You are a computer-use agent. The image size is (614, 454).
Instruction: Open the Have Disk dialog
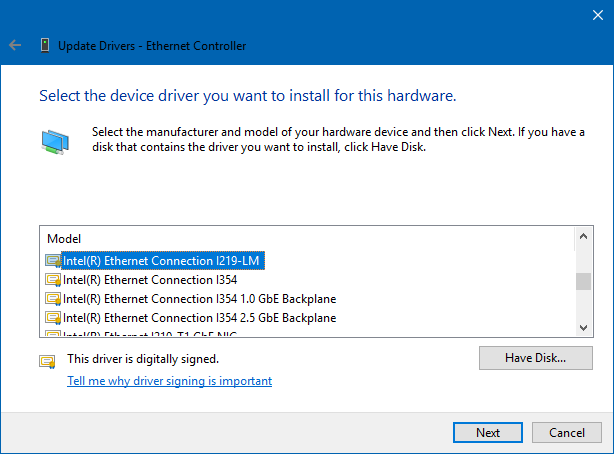[x=536, y=358]
